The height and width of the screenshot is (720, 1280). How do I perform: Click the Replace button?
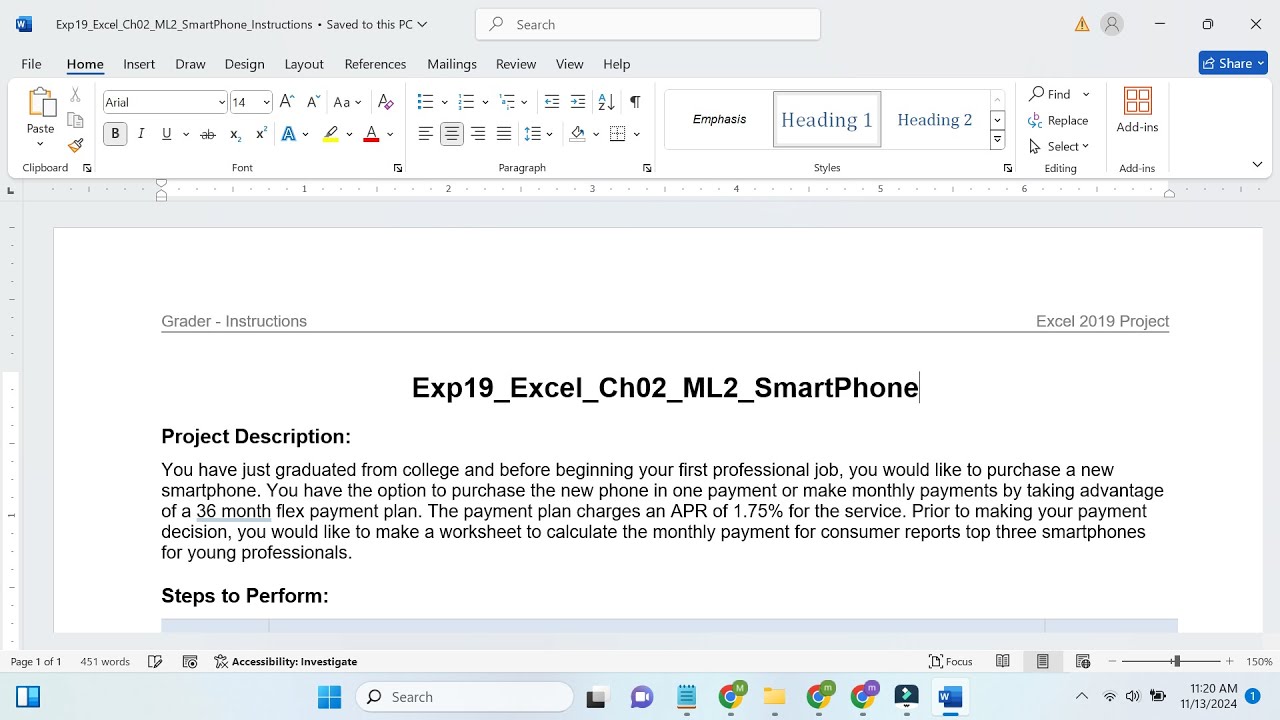pos(1058,120)
